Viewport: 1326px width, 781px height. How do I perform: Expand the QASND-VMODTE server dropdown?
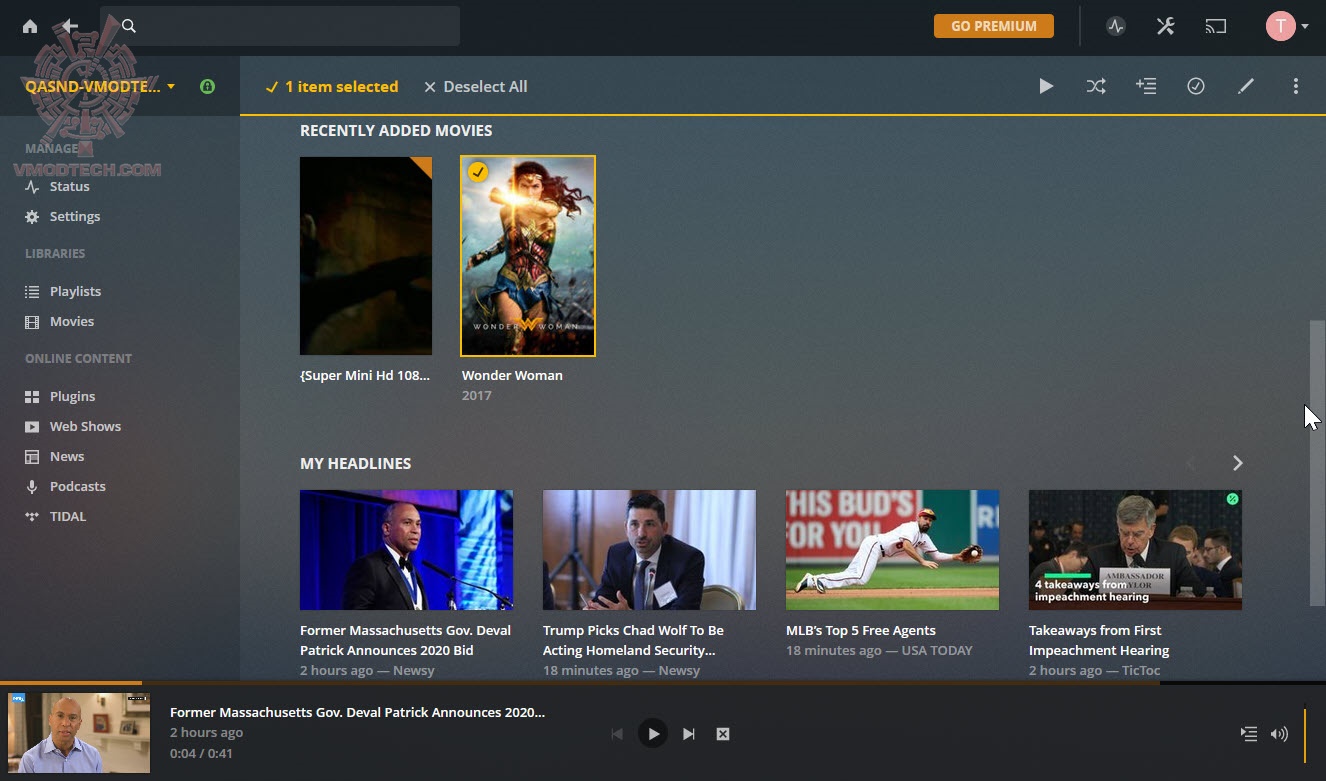(100, 86)
